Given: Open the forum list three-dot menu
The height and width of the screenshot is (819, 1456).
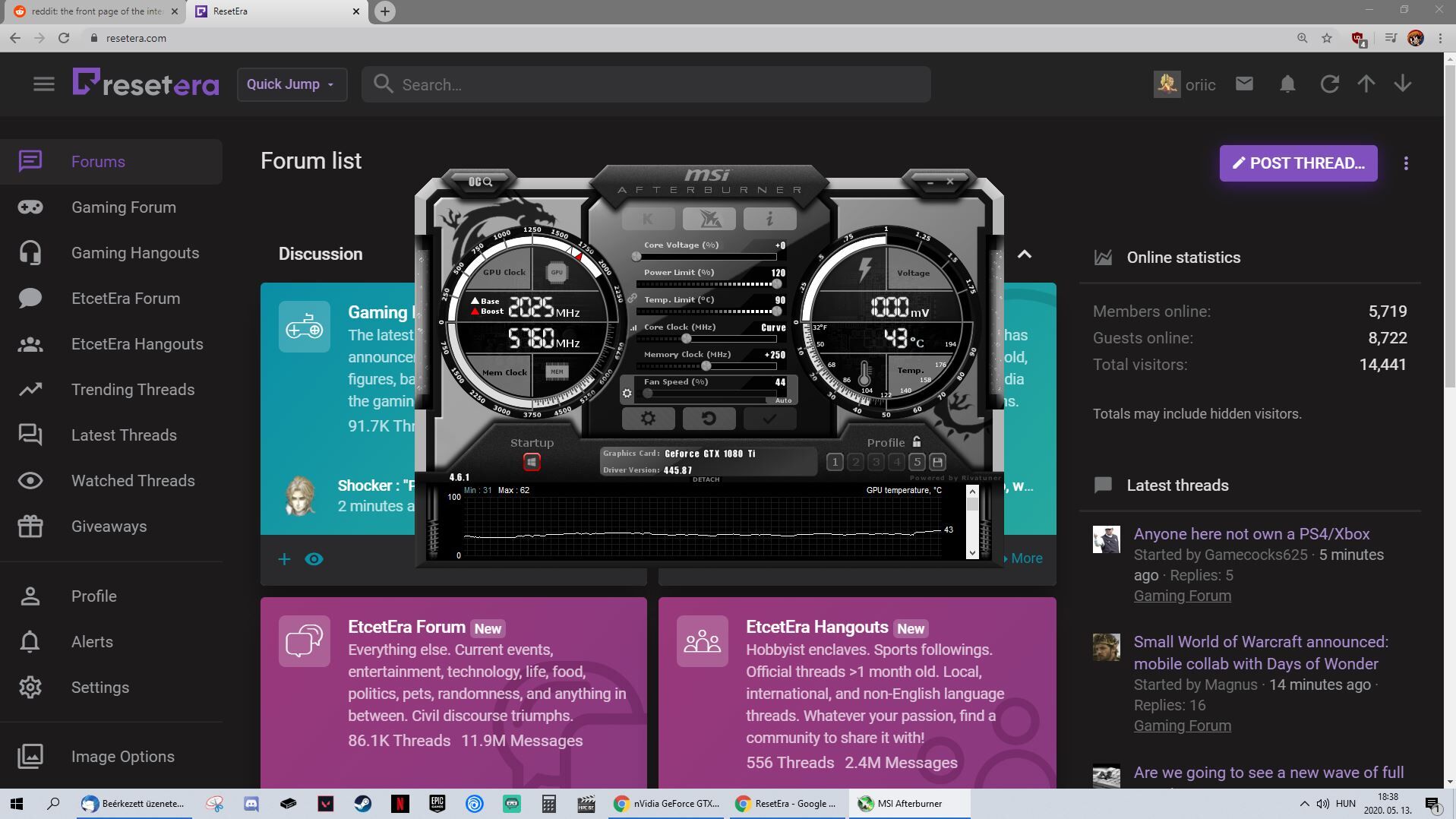Looking at the screenshot, I should (x=1406, y=163).
